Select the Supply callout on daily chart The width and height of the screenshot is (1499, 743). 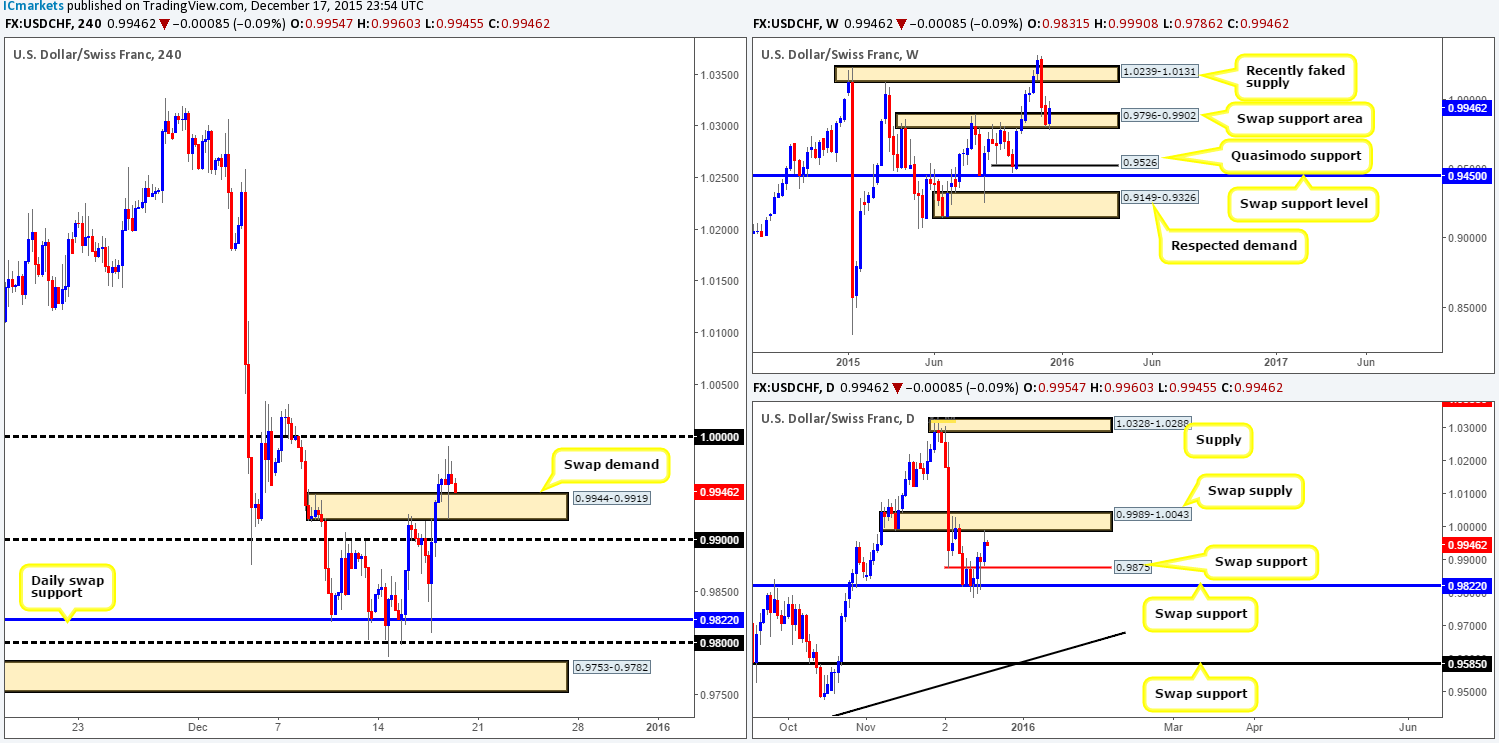pyautogui.click(x=1216, y=439)
